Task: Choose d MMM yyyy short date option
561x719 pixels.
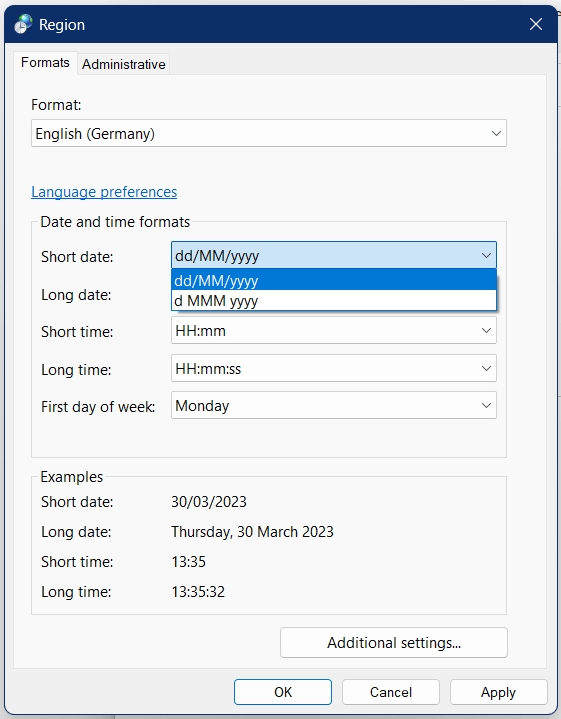Action: 334,301
